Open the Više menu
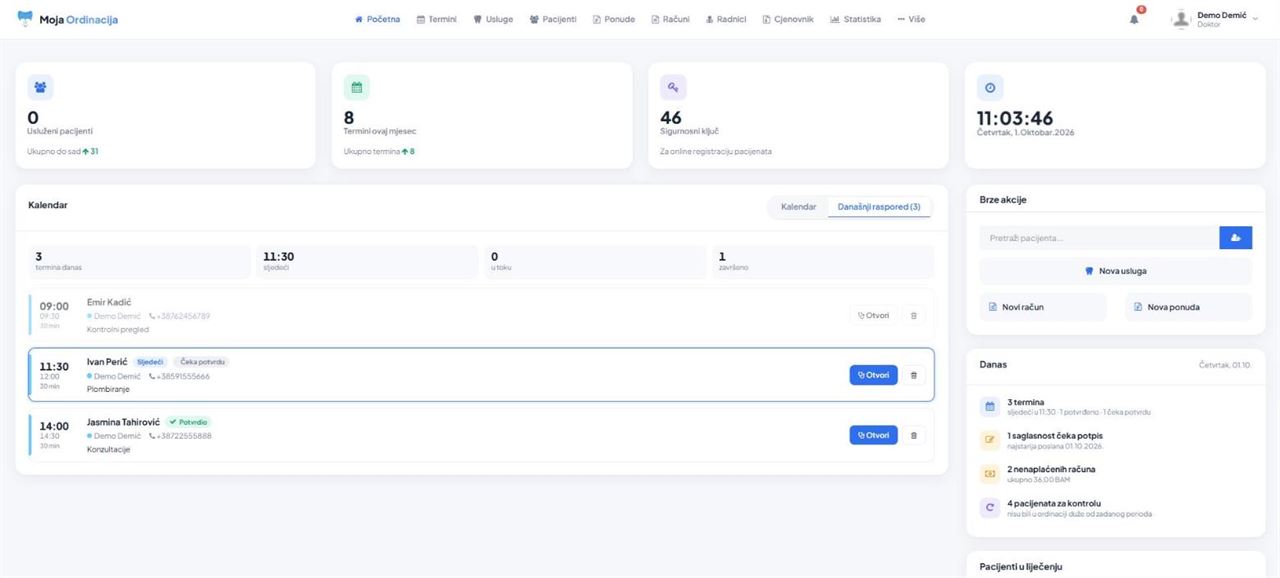Screen dimensions: 1280x578 click(911, 19)
